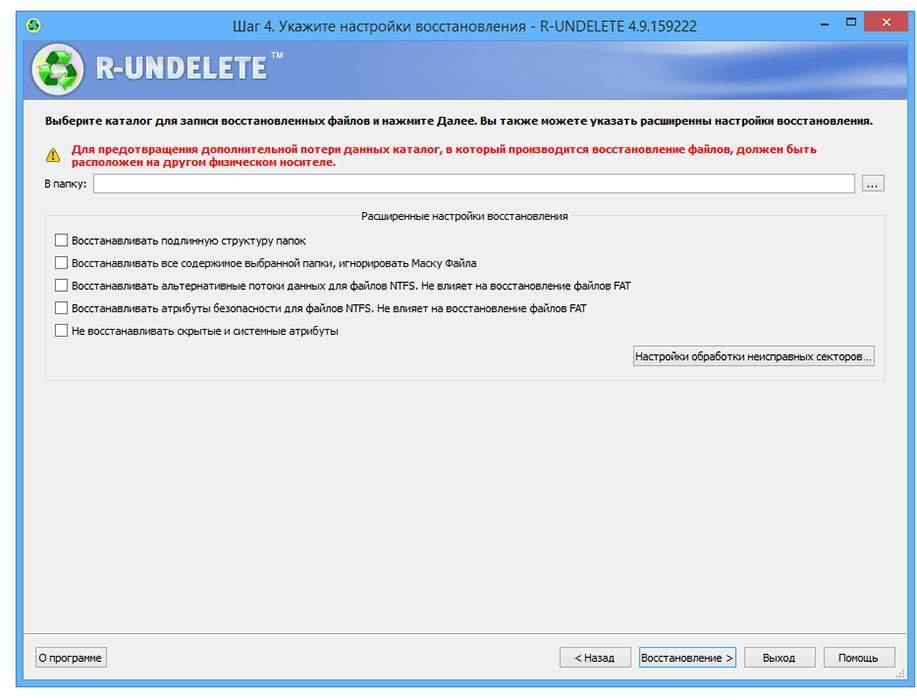Viewport: 917px width, 700px height.
Task: Click the red data loss warning text
Action: tap(444, 156)
